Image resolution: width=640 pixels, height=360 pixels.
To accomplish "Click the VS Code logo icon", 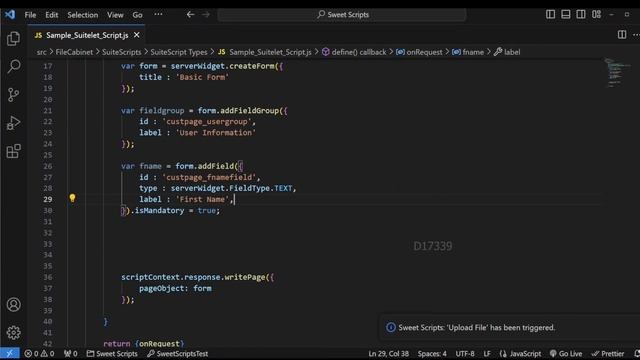I will pos(10,15).
